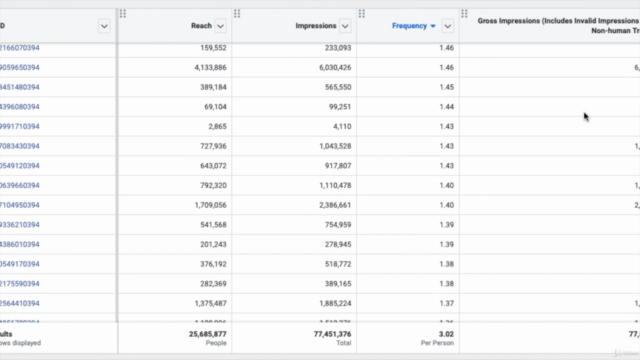
Task: Open campaign ID ending 2564410394
Action: pyautogui.click(x=20, y=303)
